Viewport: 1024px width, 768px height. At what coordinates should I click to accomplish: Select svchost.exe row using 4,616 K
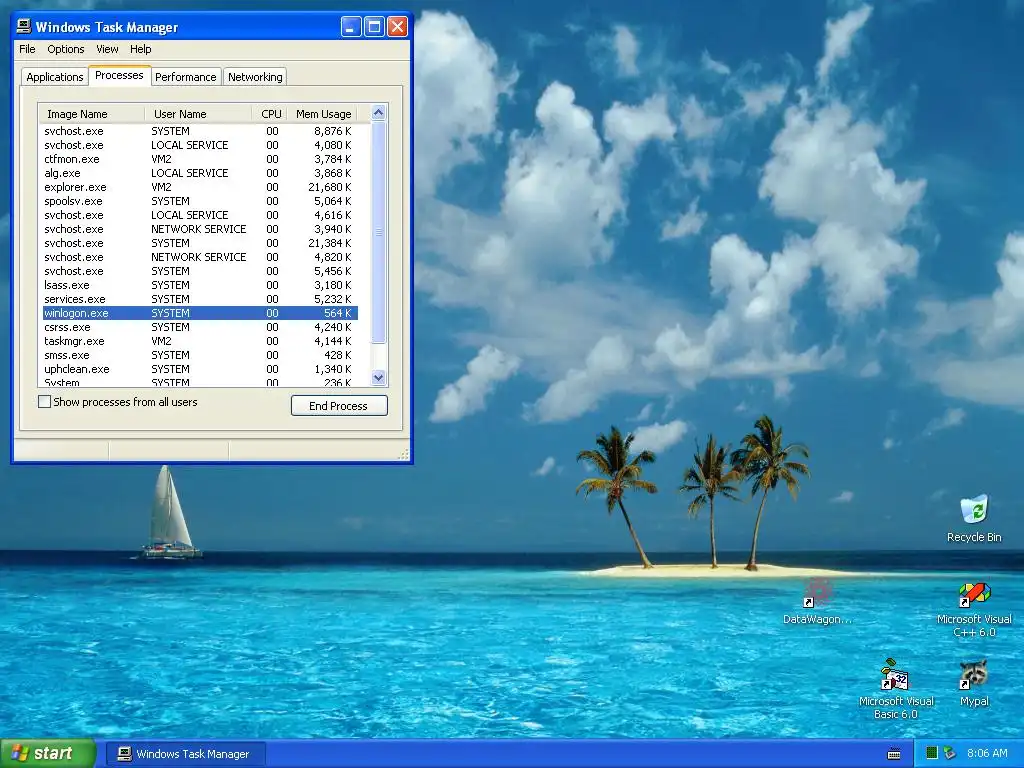(x=200, y=215)
